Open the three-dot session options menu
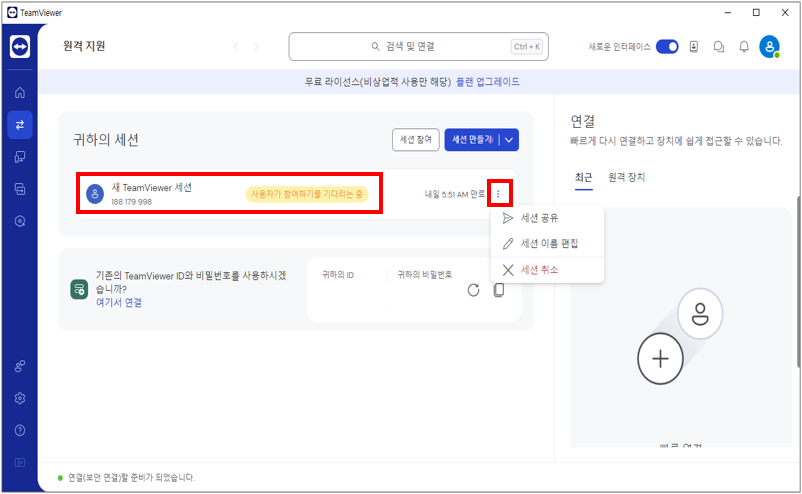The image size is (802, 494). point(498,194)
